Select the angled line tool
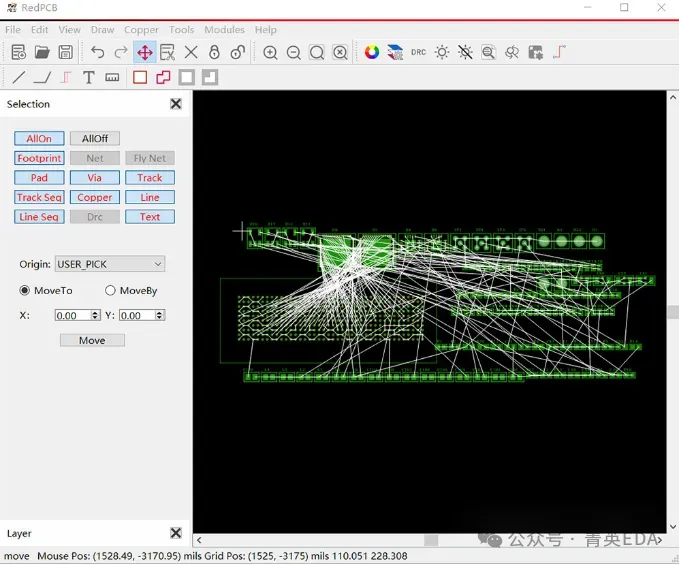This screenshot has width=679, height=565. coord(42,77)
